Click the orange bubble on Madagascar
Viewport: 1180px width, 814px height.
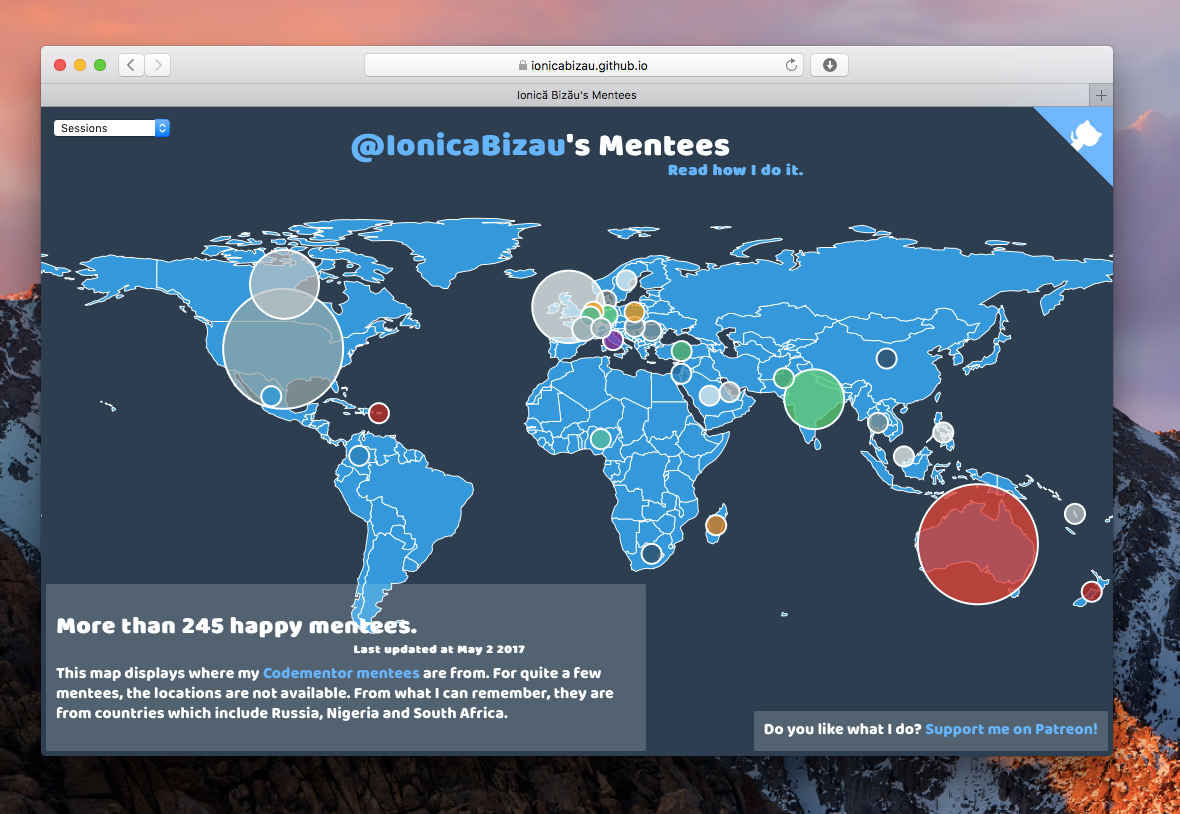(x=716, y=525)
